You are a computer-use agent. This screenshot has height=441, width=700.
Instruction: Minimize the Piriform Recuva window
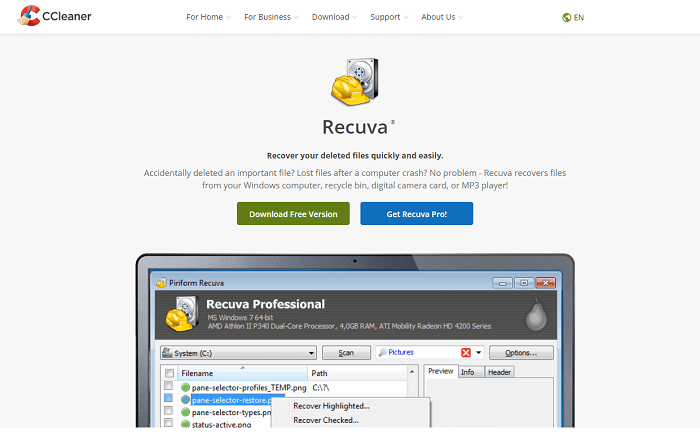click(502, 283)
